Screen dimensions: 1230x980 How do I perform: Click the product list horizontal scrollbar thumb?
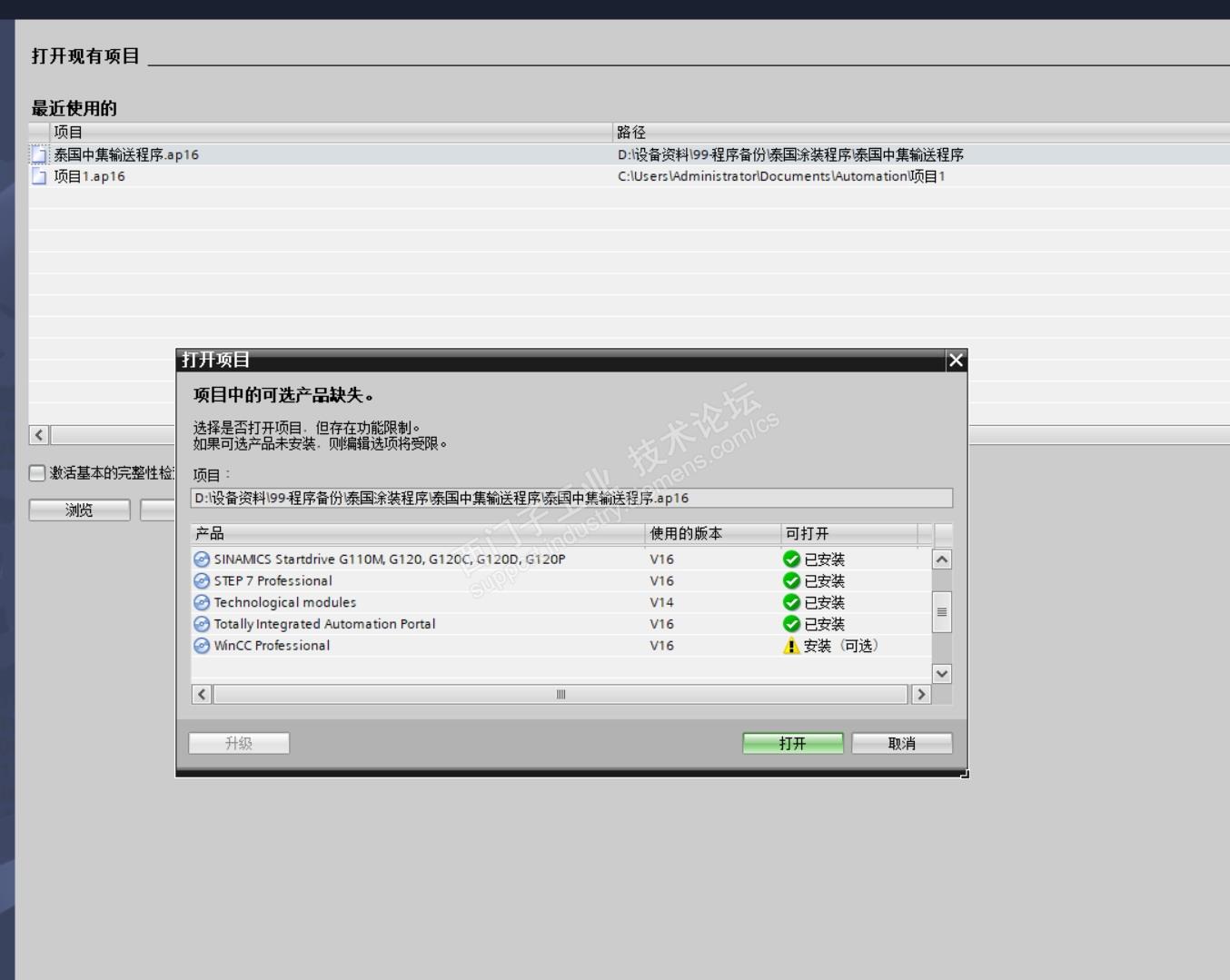click(x=560, y=695)
